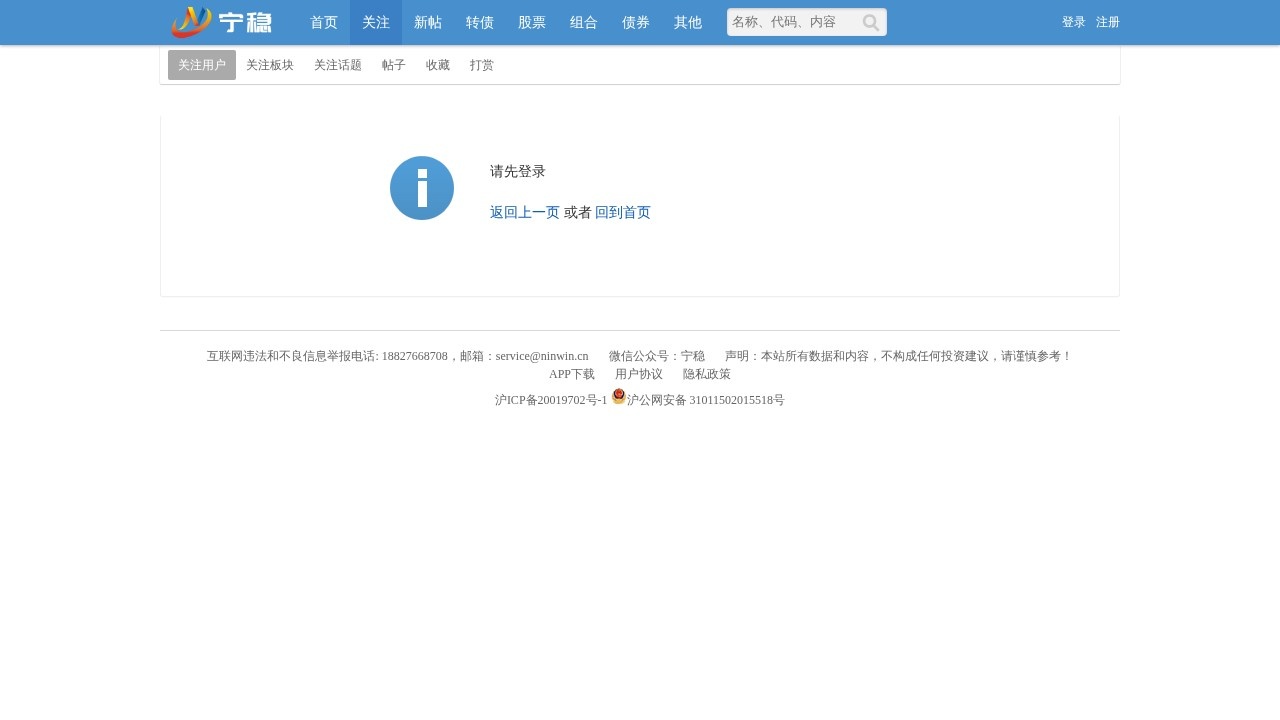
Task: Go to 新帖 in navigation
Action: pos(428,22)
